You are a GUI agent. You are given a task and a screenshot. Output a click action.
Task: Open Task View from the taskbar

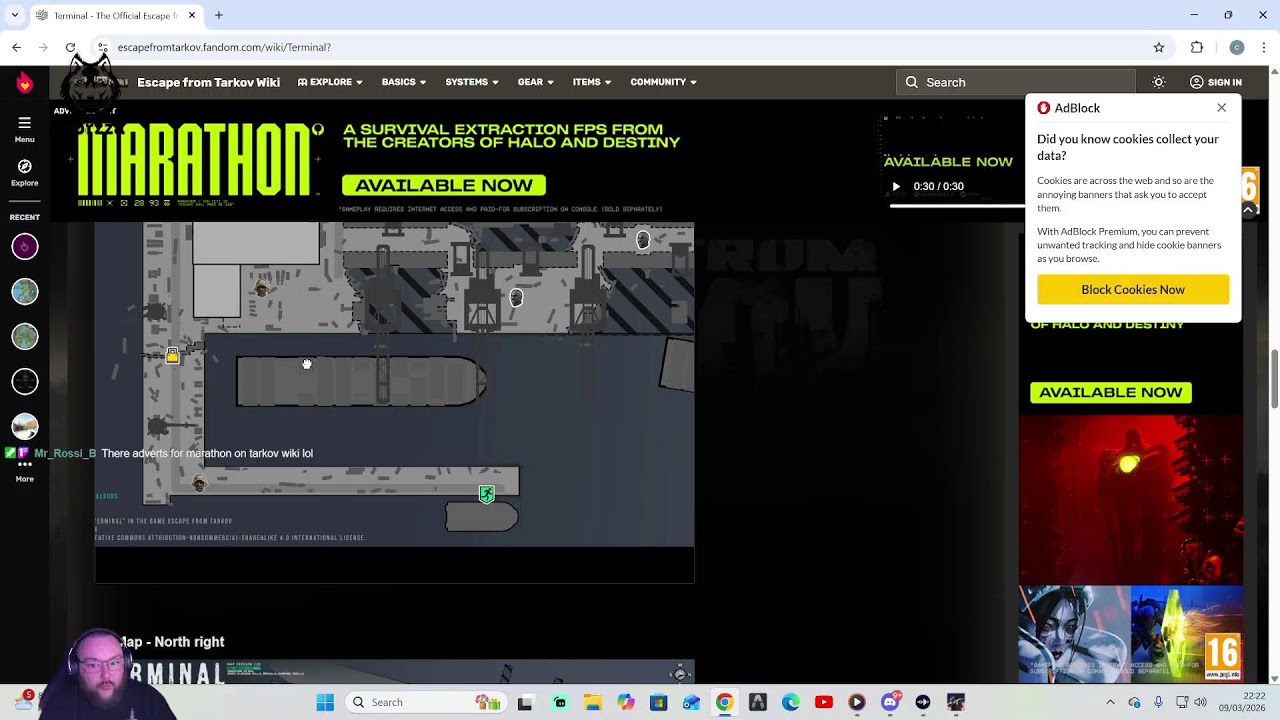(525, 702)
